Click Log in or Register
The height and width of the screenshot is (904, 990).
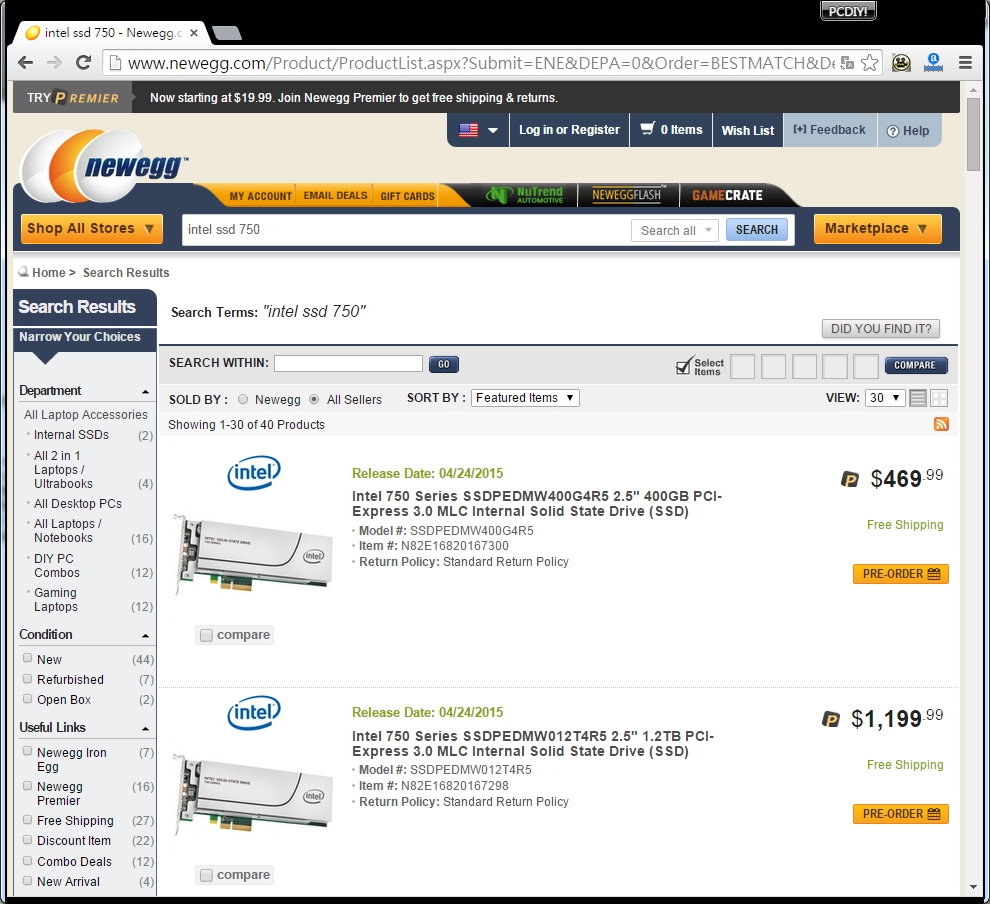click(x=570, y=129)
